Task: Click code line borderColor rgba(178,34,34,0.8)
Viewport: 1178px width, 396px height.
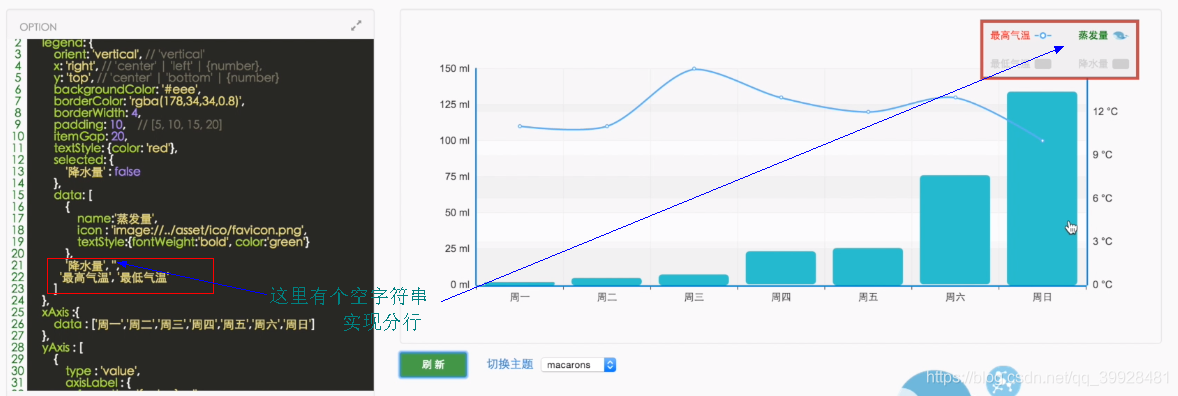Action: [x=150, y=101]
